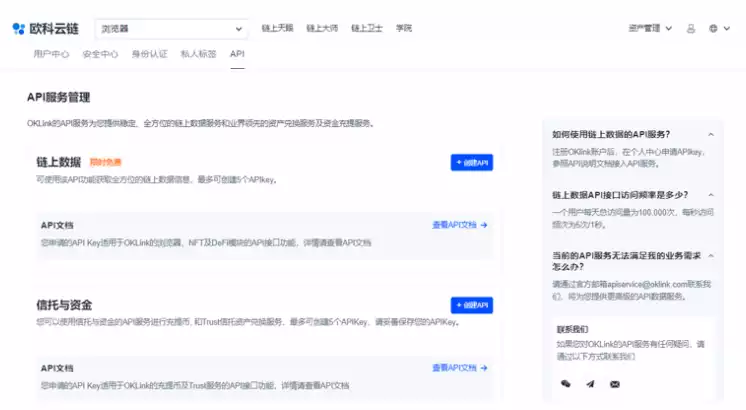Screen dimensions: 746x410
Task: Expand the 资产管理 dropdown menu
Action: 650,29
